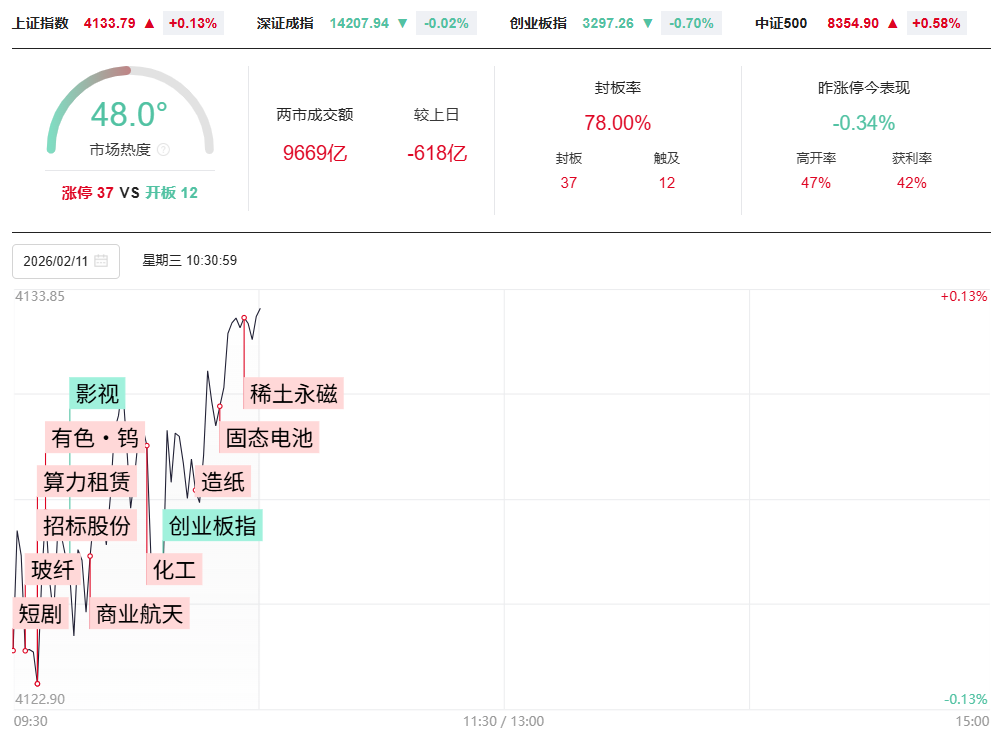Click the market heat help question-mark icon

click(164, 150)
